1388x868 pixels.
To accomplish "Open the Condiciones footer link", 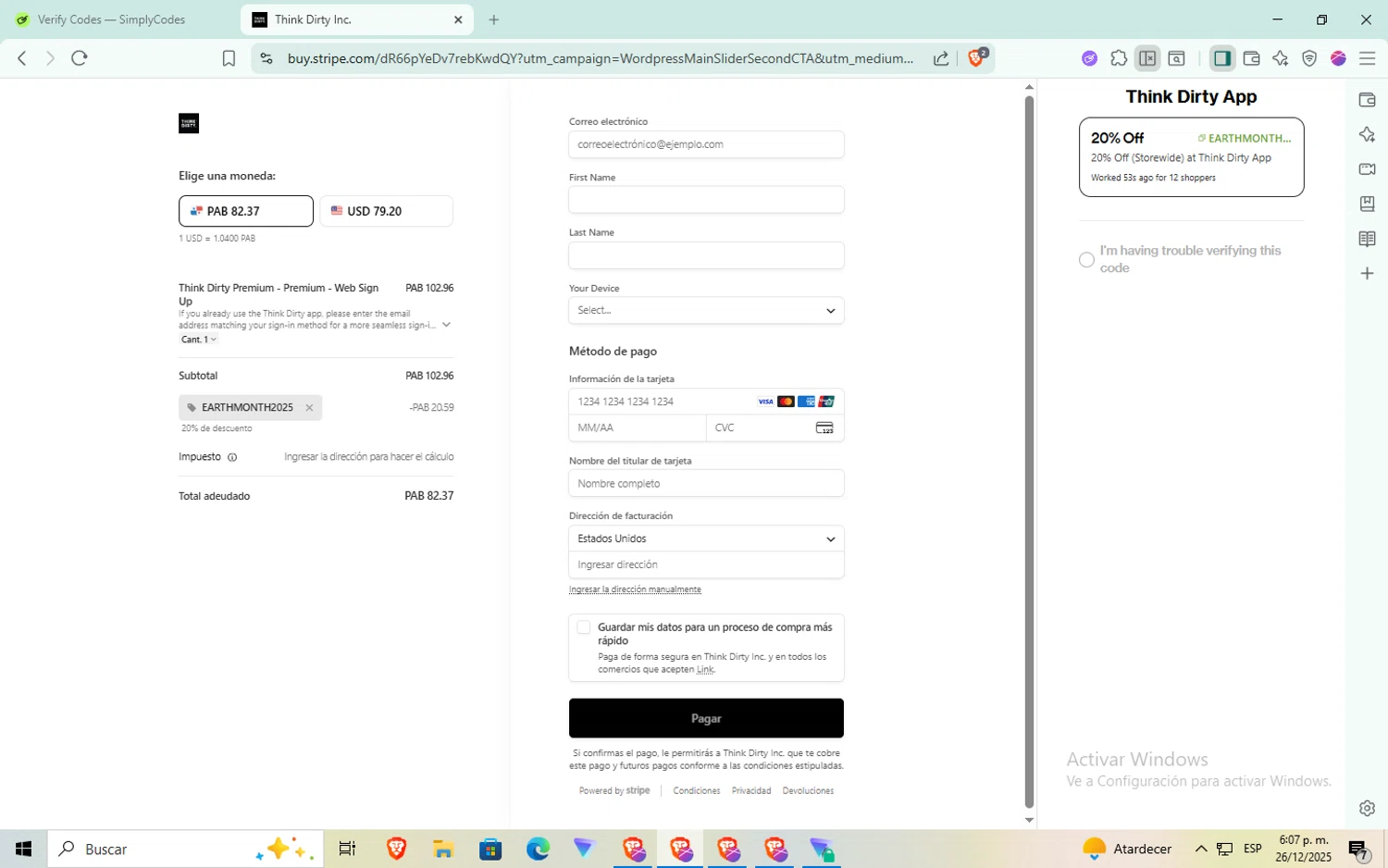I will pos(697,791).
